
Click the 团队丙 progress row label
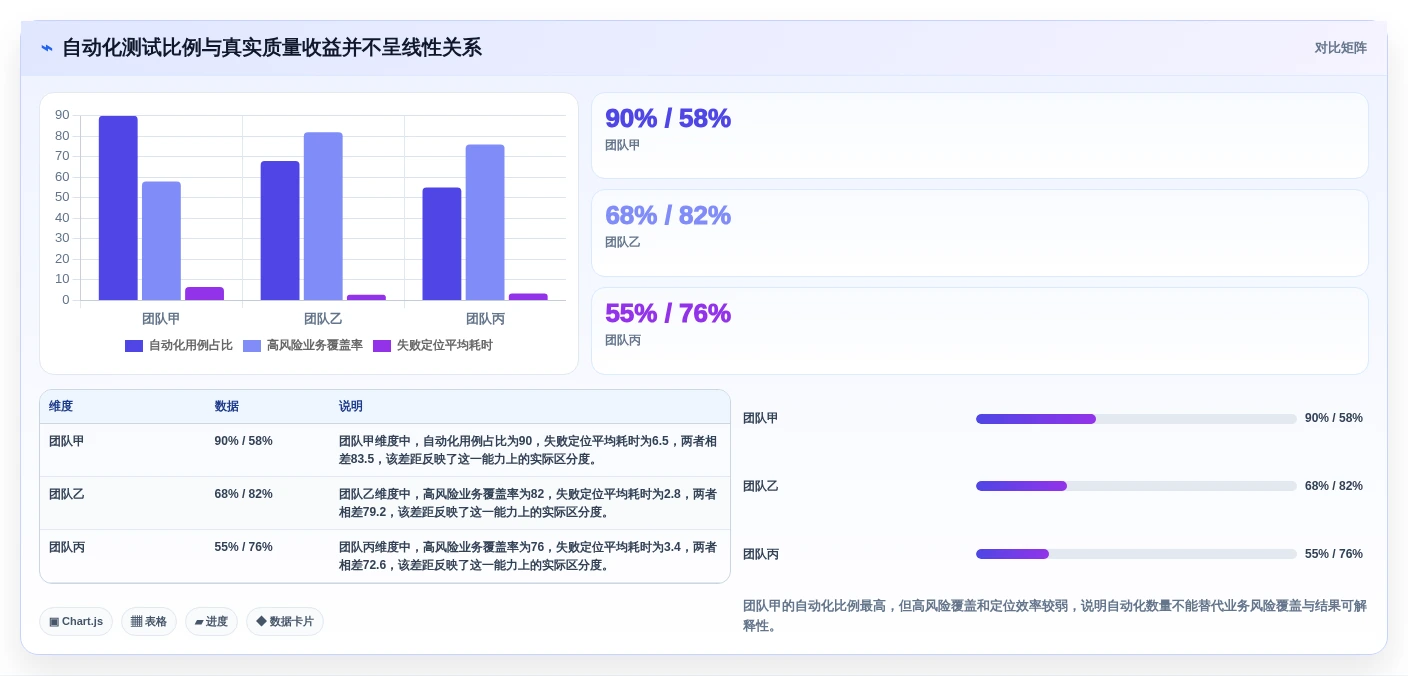coord(761,554)
